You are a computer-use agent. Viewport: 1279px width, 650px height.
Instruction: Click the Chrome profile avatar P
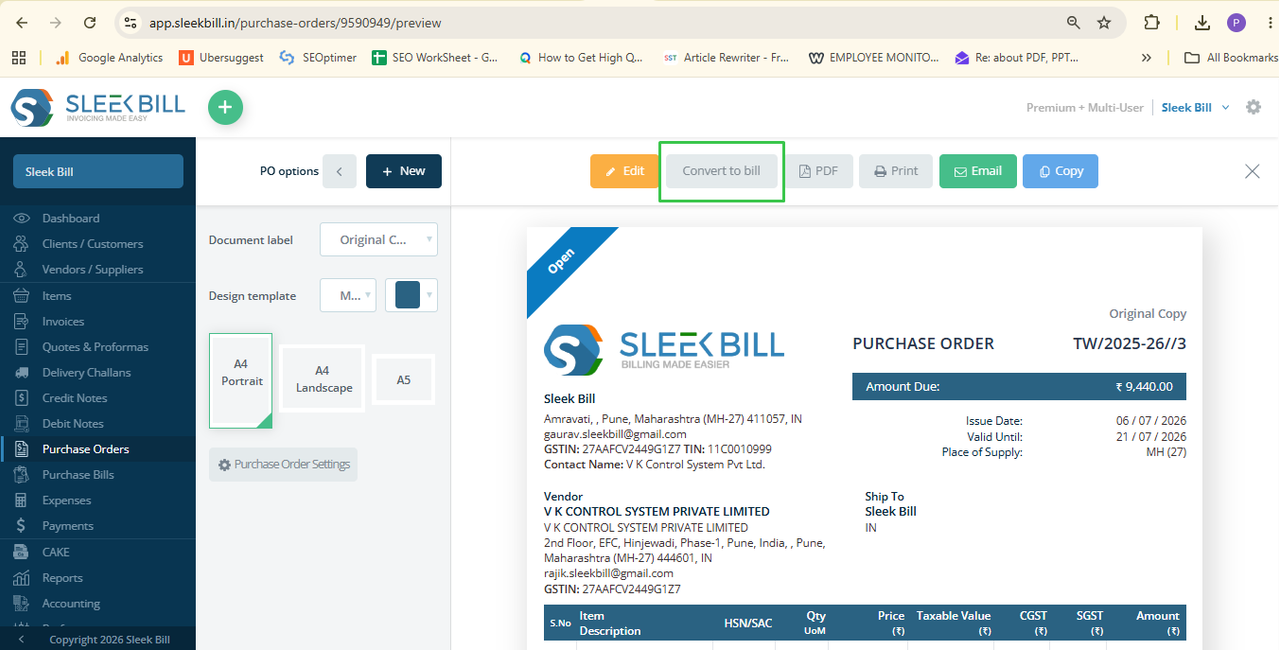pyautogui.click(x=1237, y=22)
